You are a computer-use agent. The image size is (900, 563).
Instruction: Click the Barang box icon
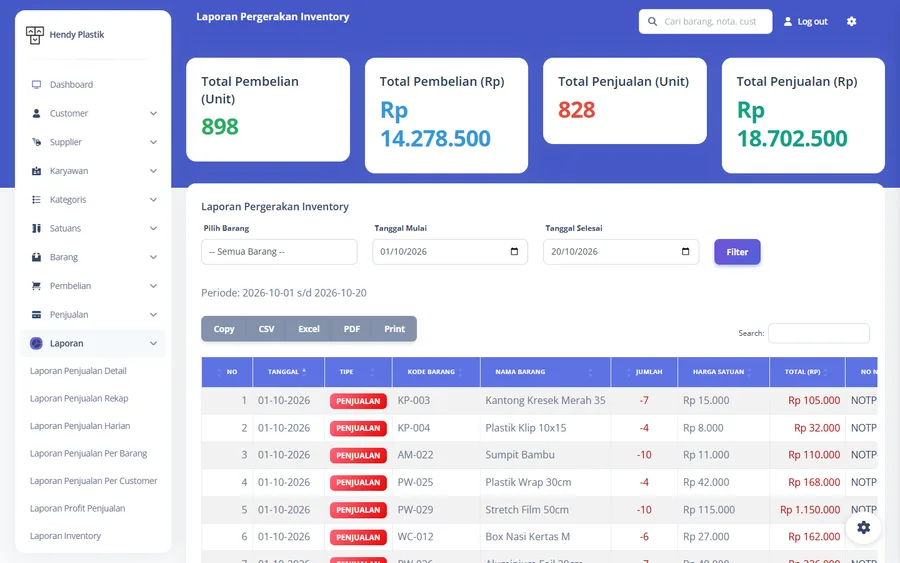pos(36,257)
